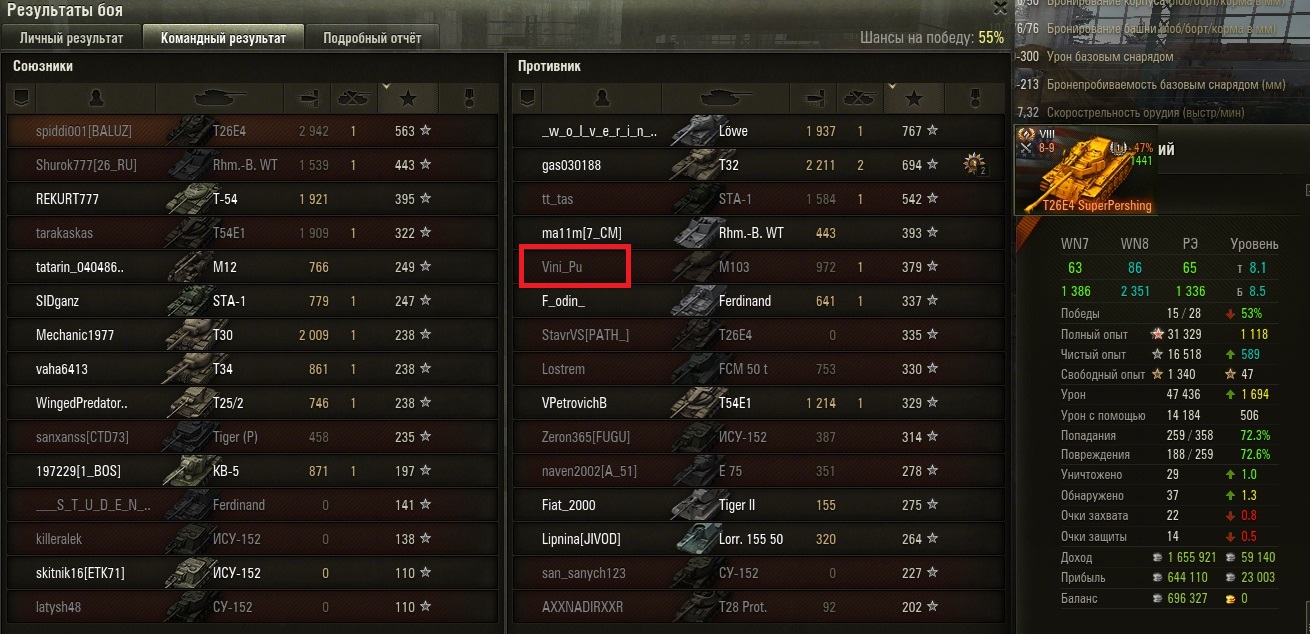The image size is (1310, 634).
Task: Sort allies by tank vehicle icon
Action: (x=219, y=98)
